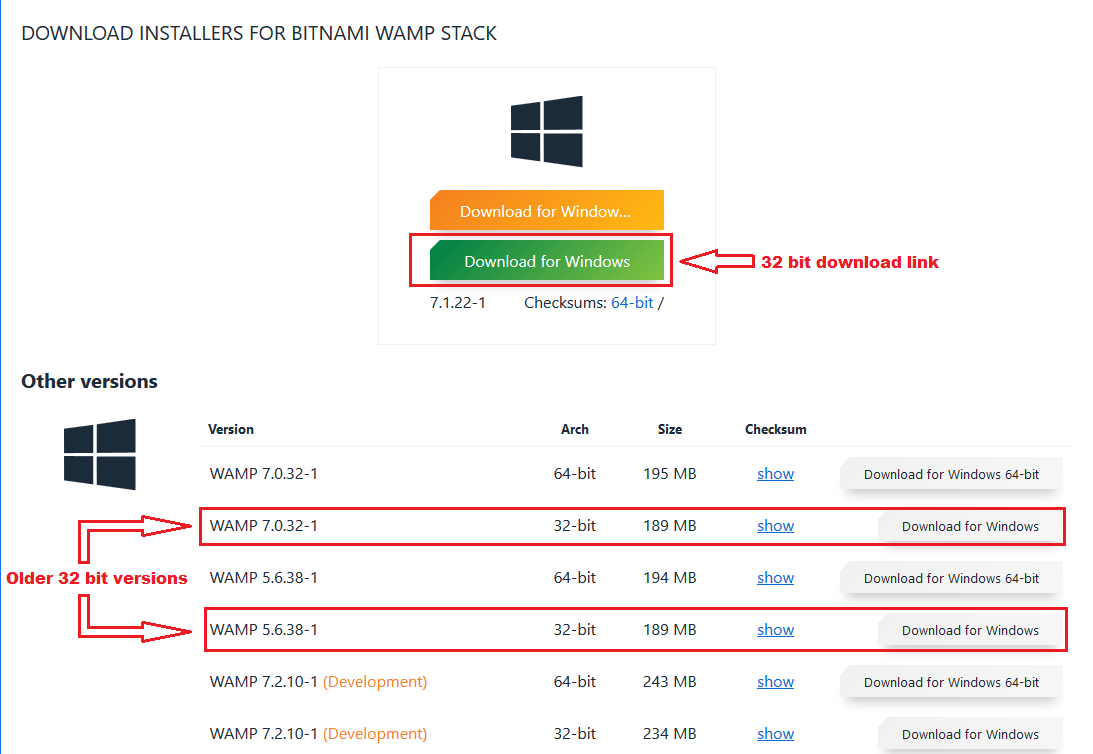Image resolution: width=1093 pixels, height=754 pixels.
Task: Click the Version column header
Action: coord(231,429)
